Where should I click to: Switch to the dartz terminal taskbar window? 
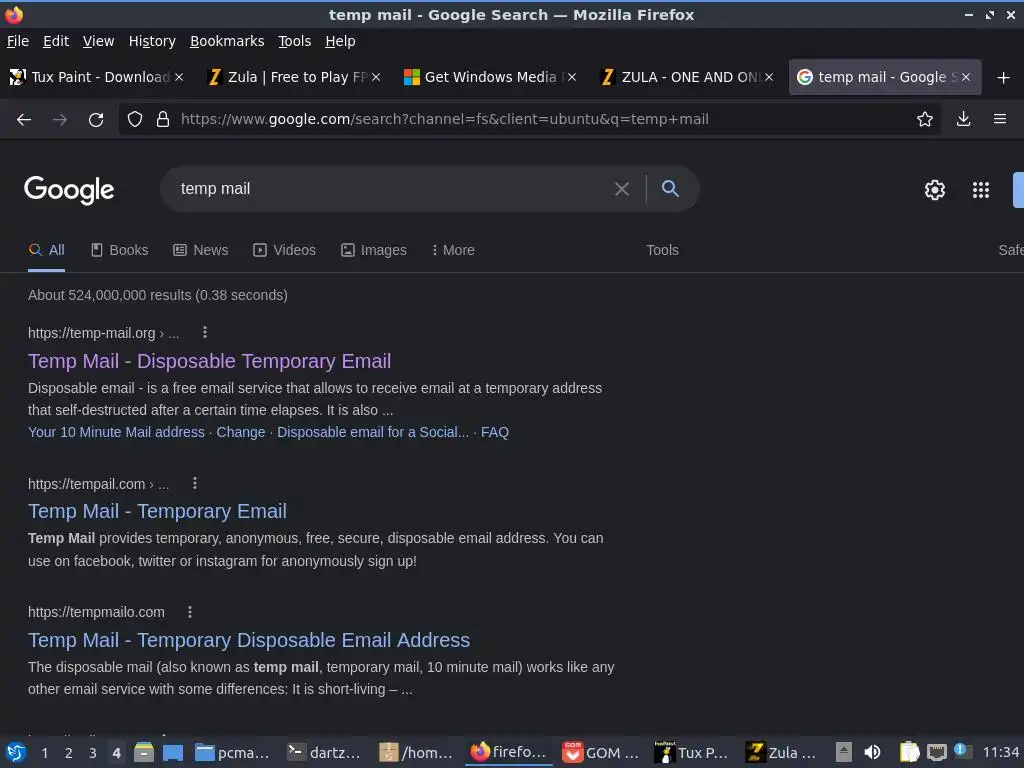[x=325, y=752]
